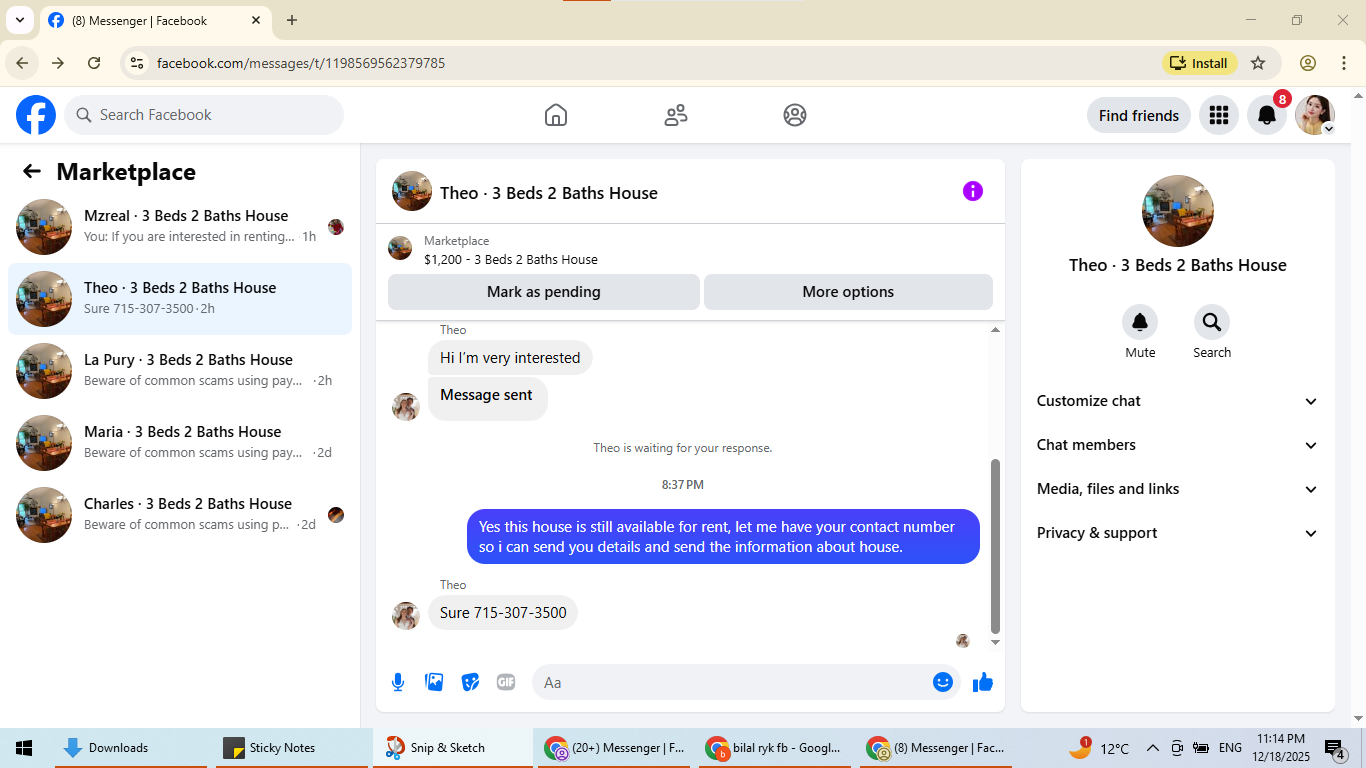Open Chrome three-dot menu

pyautogui.click(x=1344, y=63)
